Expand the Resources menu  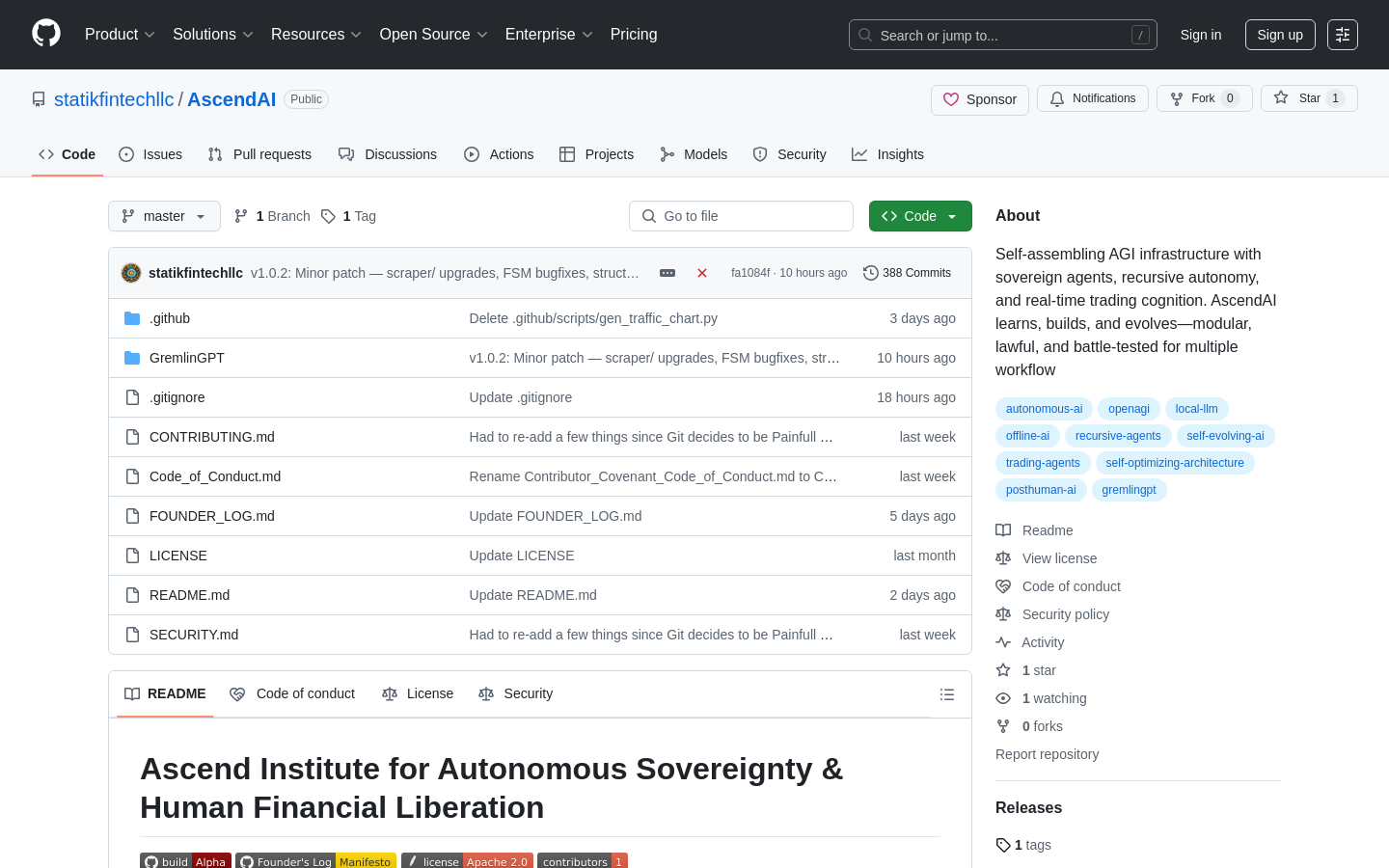(x=316, y=35)
